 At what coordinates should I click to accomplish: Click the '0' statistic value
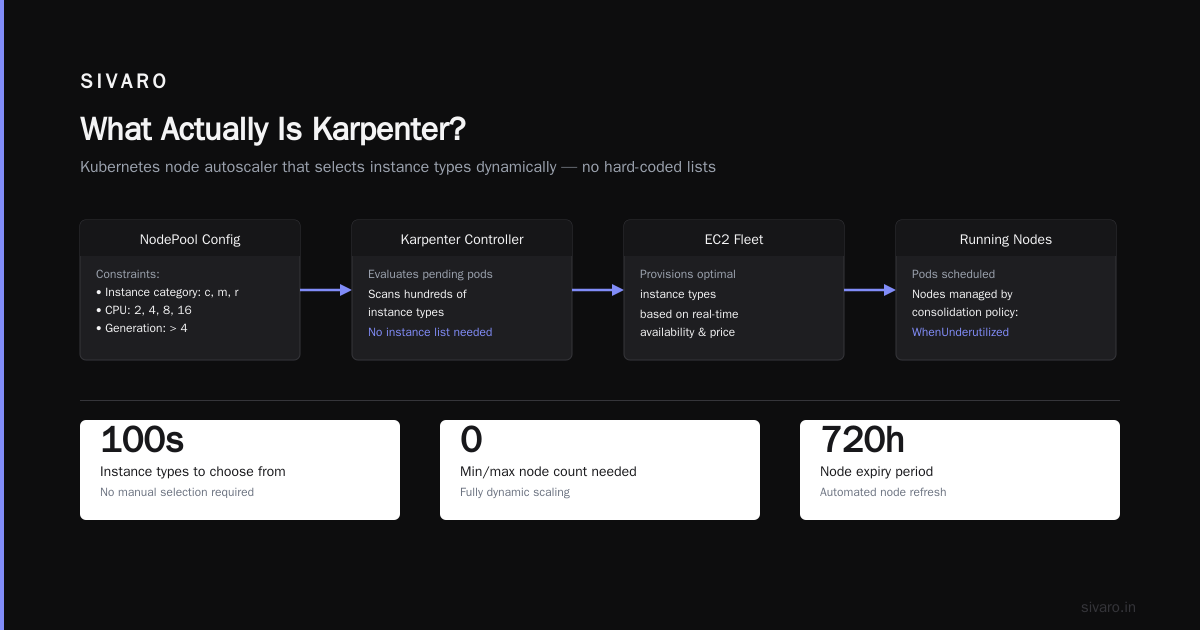click(x=471, y=439)
